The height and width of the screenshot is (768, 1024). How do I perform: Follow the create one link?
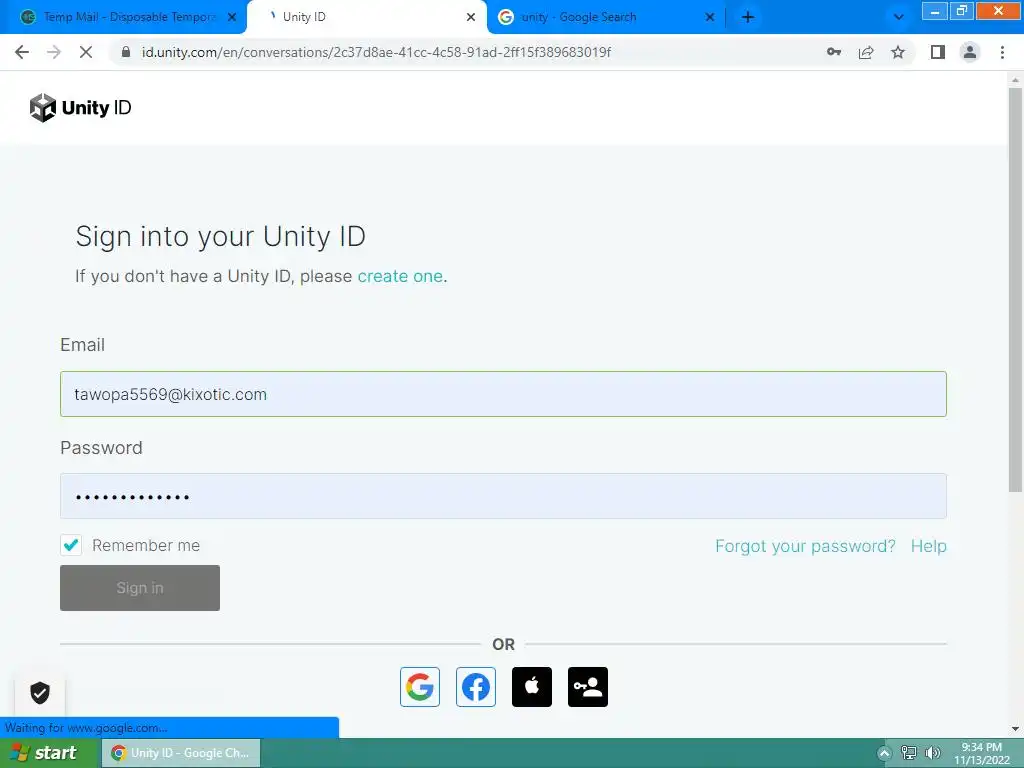(x=400, y=276)
